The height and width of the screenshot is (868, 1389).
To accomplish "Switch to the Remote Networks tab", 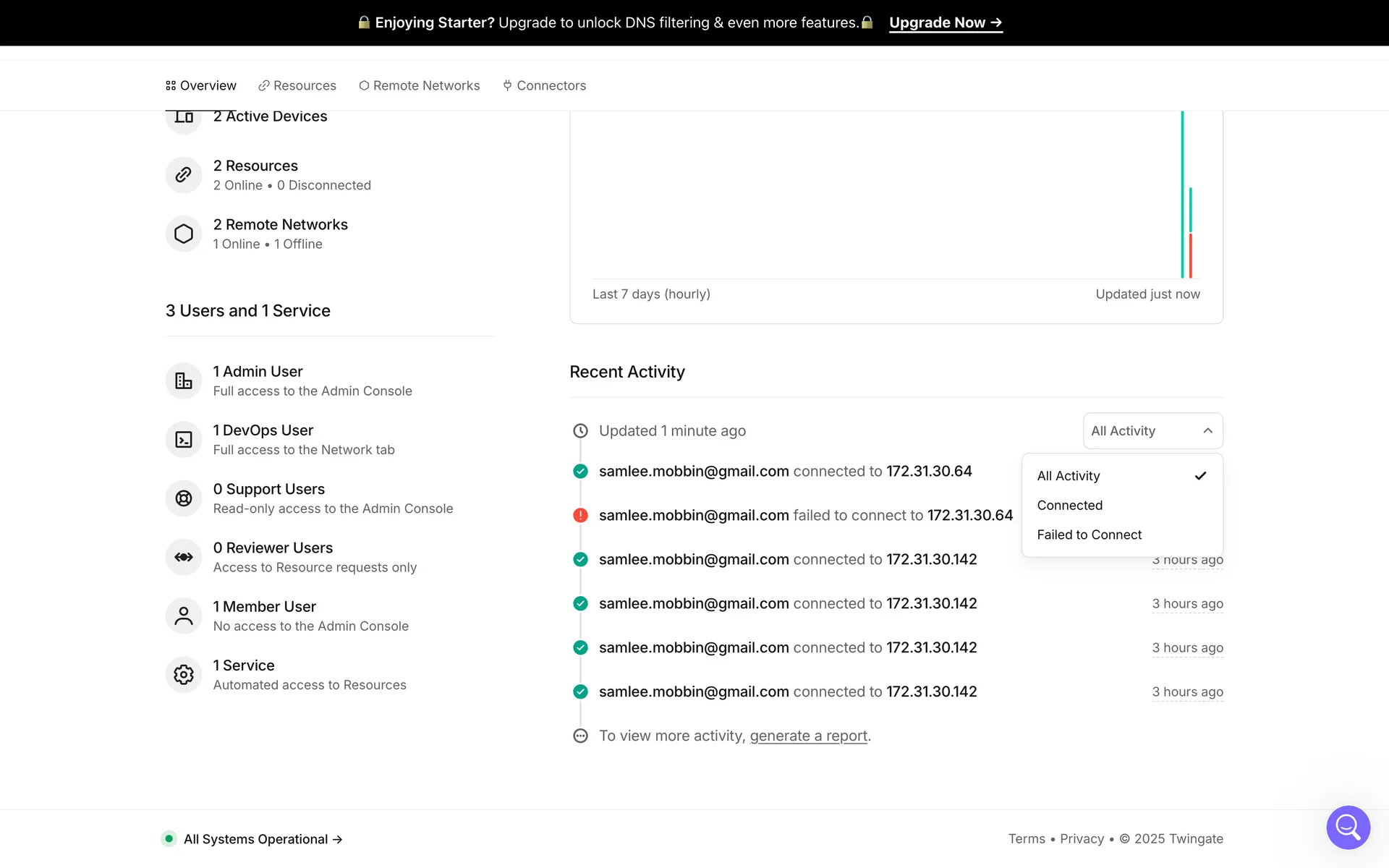I will pos(420,85).
